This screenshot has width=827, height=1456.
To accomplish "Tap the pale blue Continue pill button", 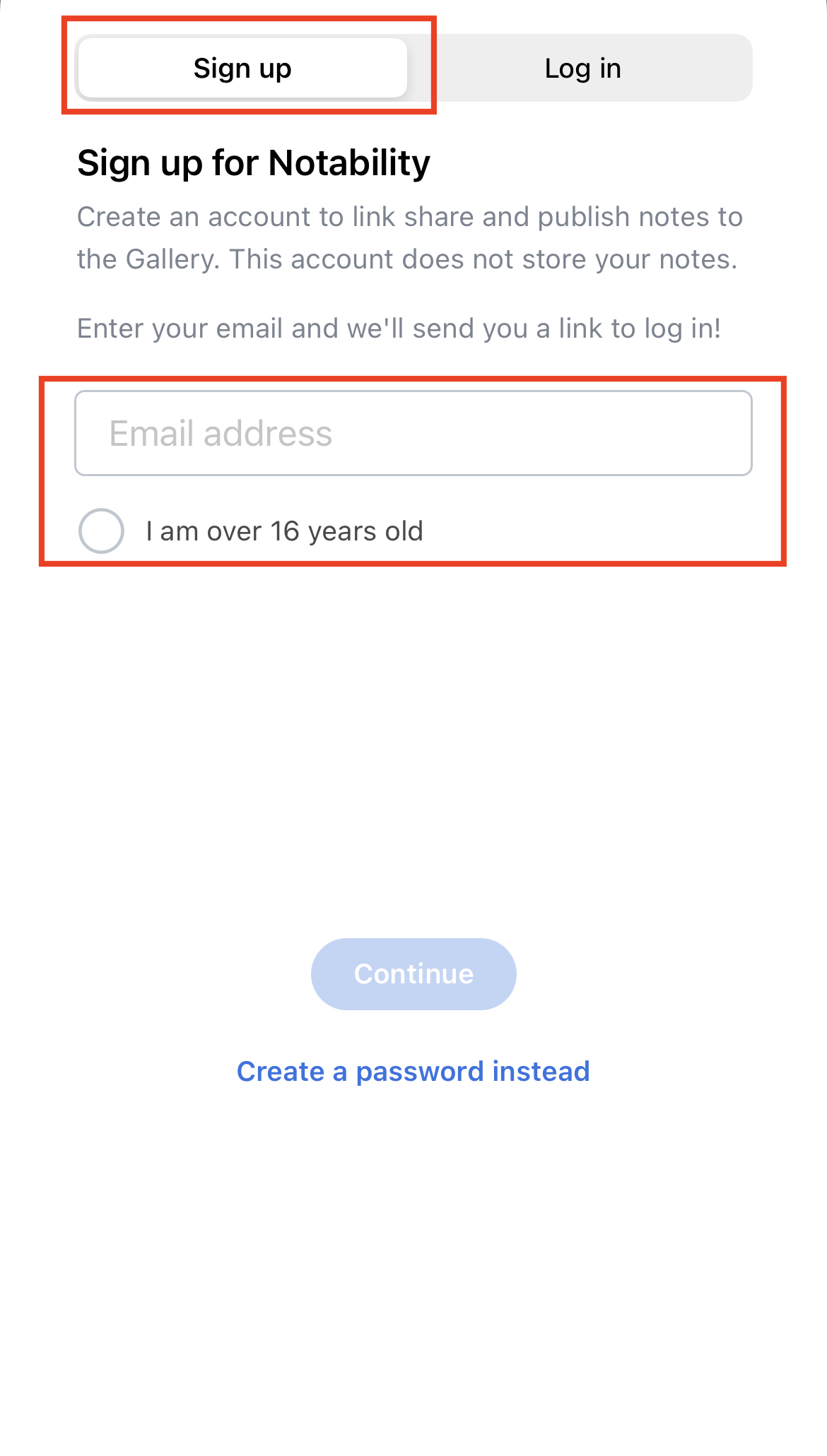I will click(413, 973).
